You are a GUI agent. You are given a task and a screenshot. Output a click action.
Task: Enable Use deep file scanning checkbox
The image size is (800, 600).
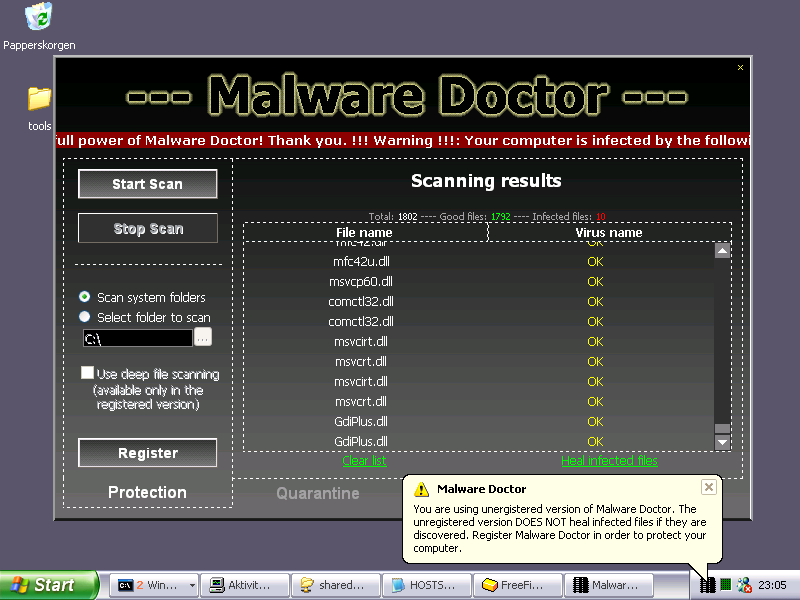pos(87,372)
